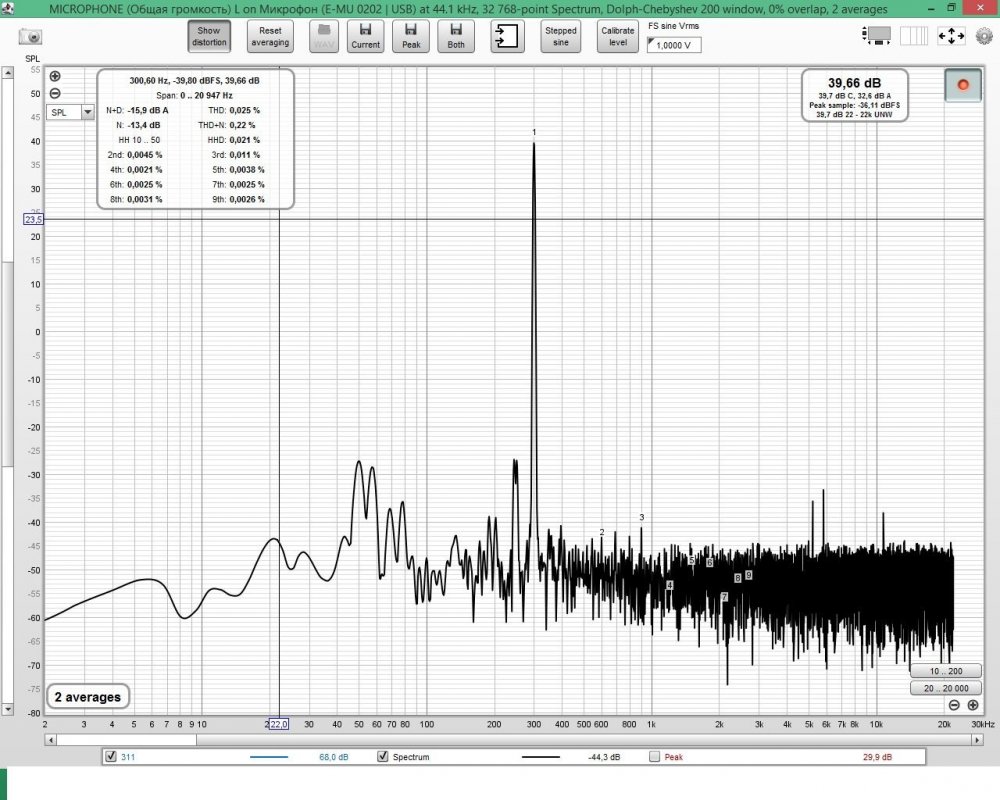Save Both traces via disk icon
Screen dimensions: 1000x800
(x=456, y=36)
